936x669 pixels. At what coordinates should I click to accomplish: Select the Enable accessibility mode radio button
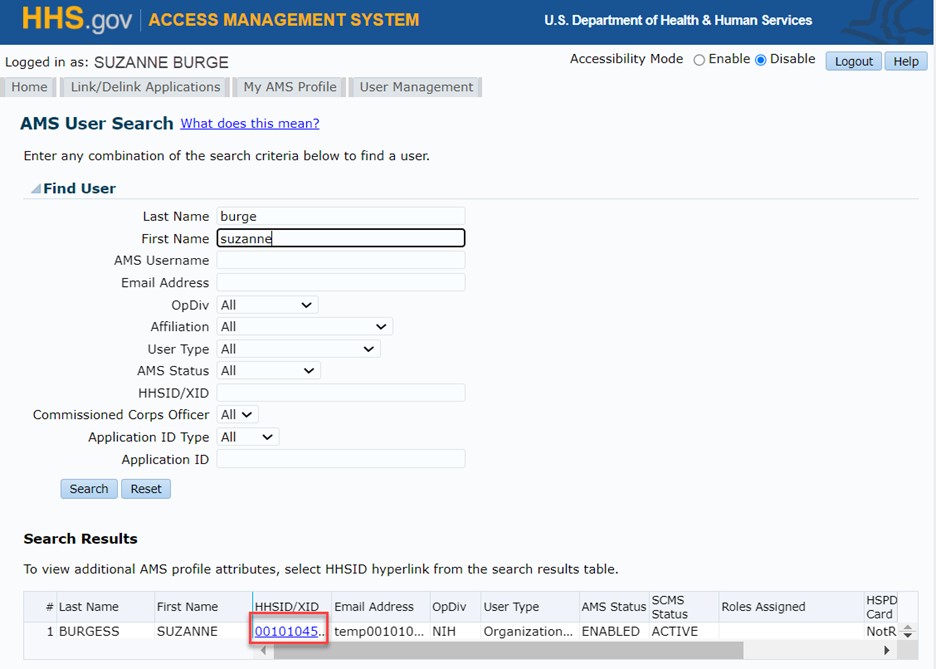click(x=699, y=60)
